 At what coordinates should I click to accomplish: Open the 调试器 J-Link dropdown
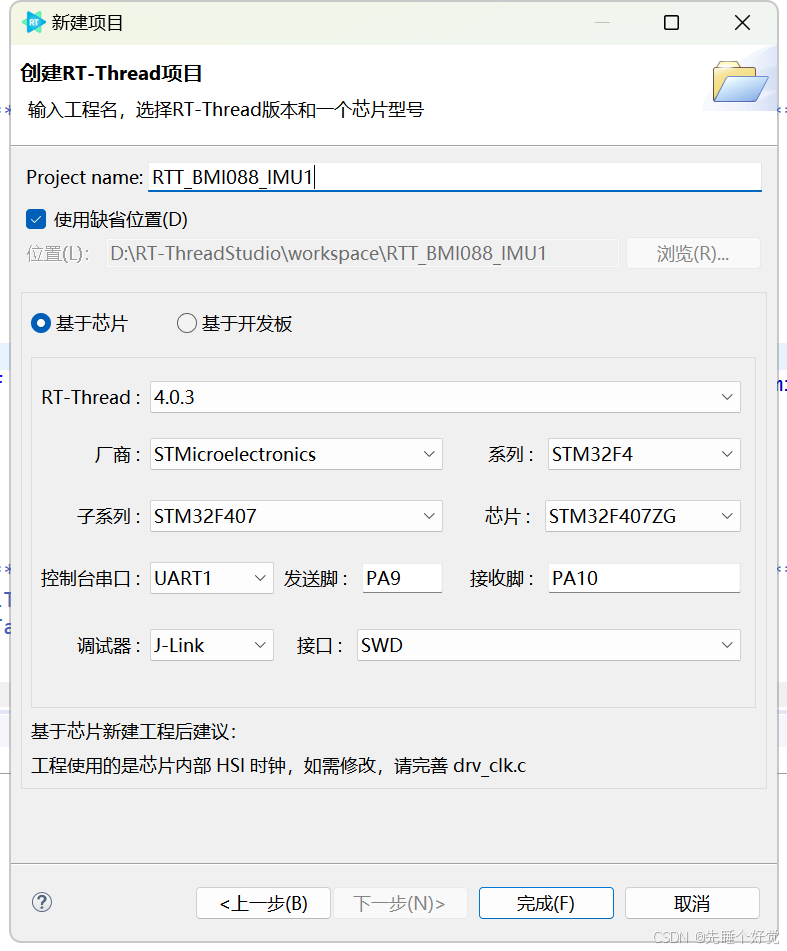[212, 645]
